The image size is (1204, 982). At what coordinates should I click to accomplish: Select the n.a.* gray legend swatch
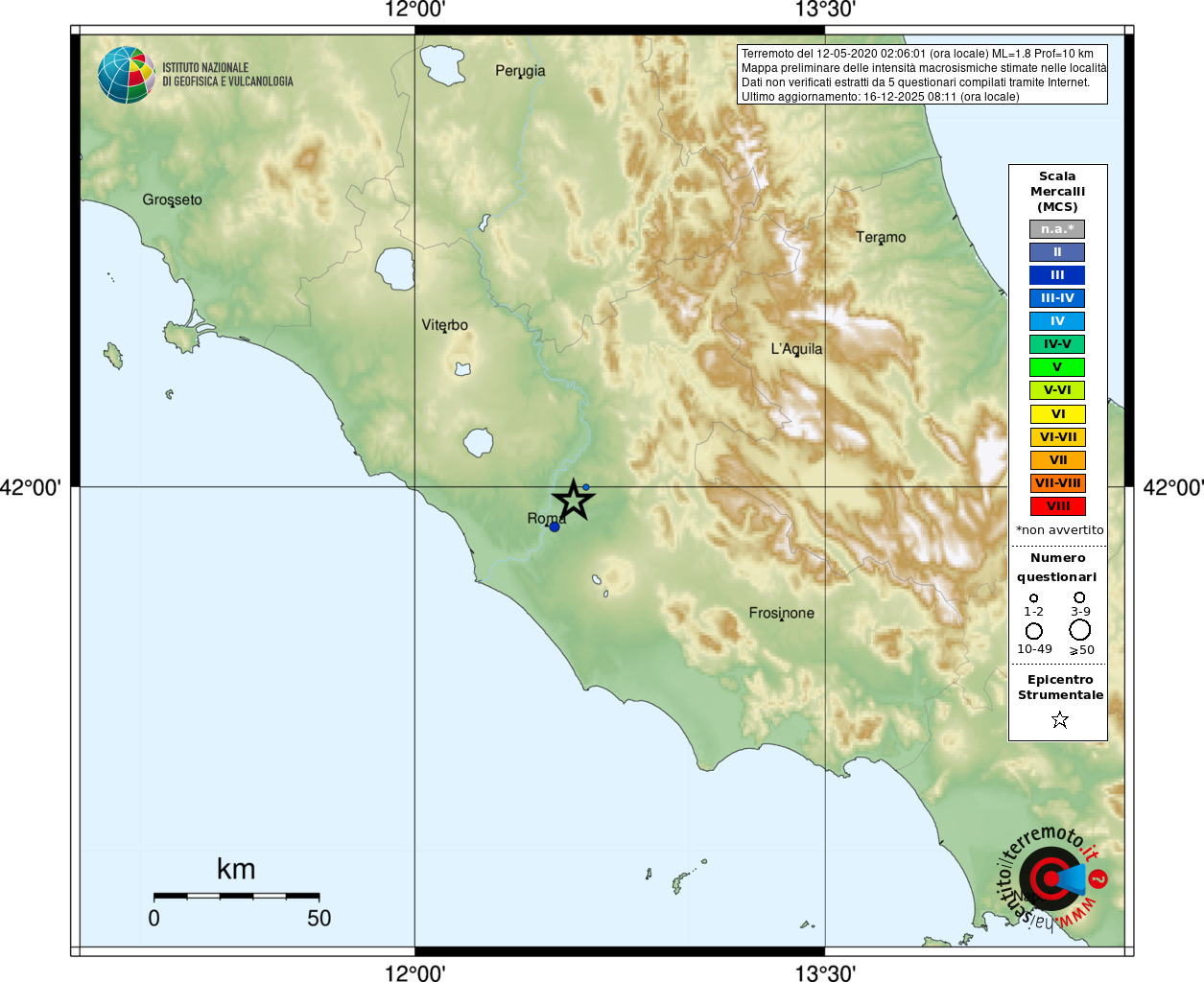(1057, 229)
